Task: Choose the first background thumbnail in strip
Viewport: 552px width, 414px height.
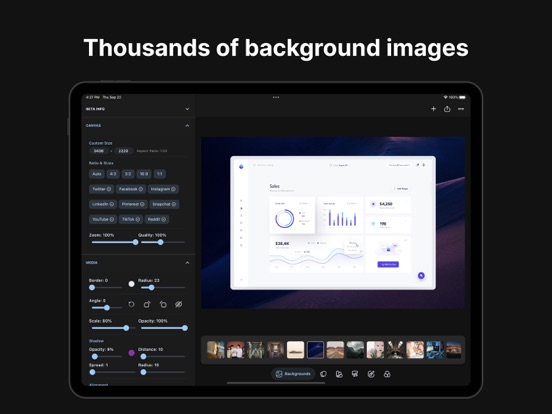Action: pyautogui.click(x=216, y=350)
